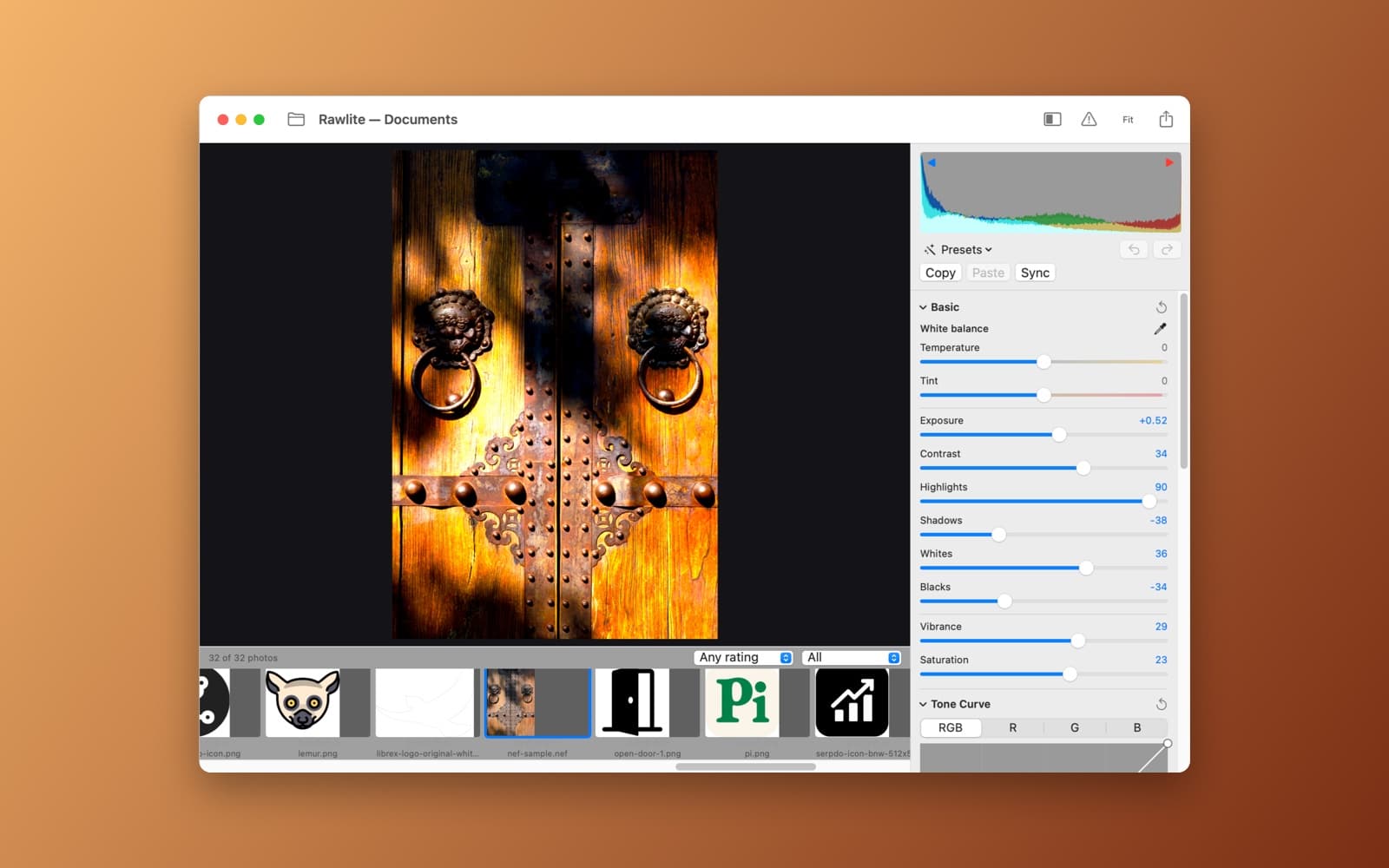Image resolution: width=1389 pixels, height=868 pixels.
Task: Click the Shadows value -38
Action: coord(1158,520)
